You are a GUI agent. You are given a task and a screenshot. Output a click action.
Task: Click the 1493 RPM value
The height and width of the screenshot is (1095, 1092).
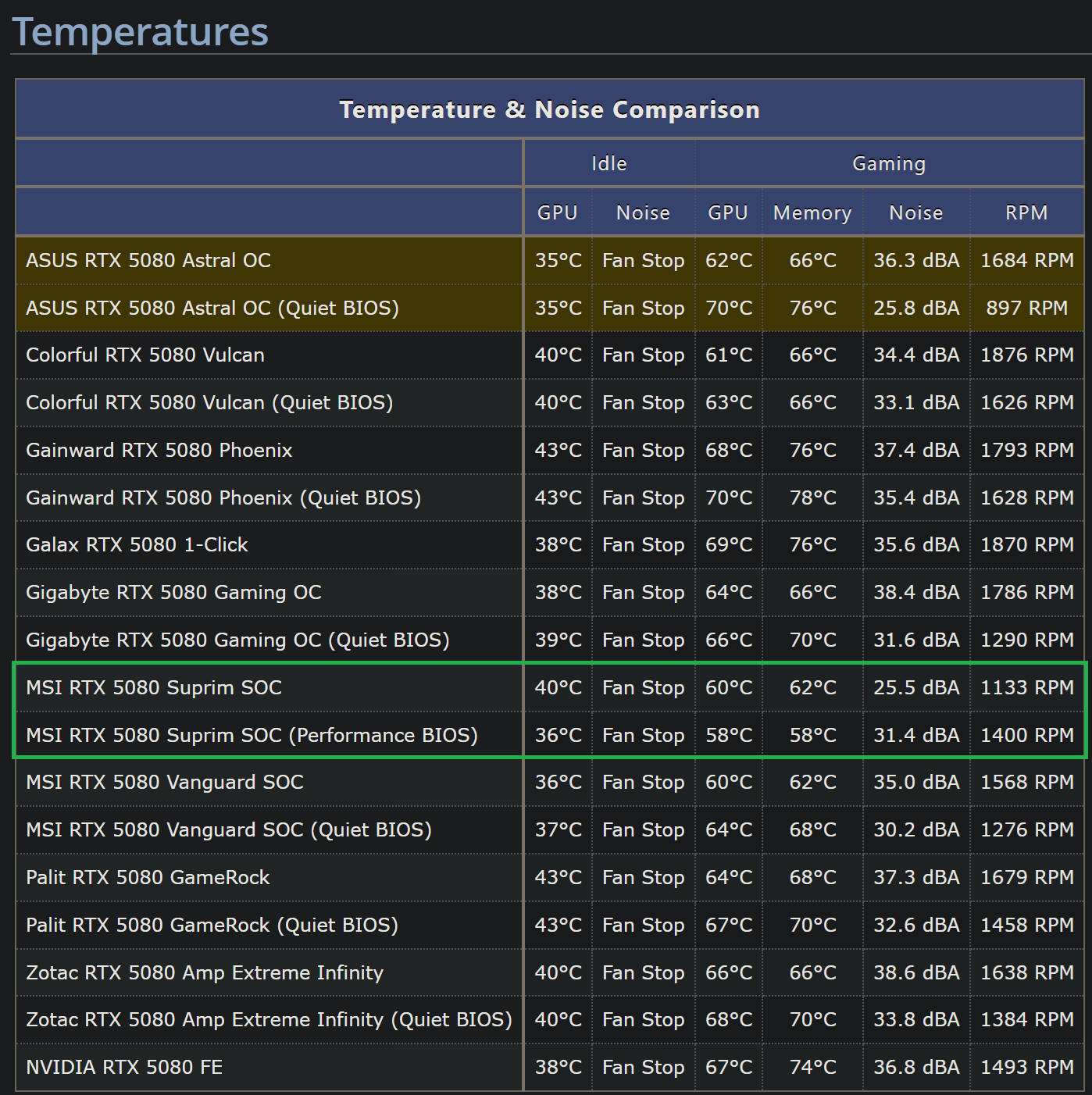tap(1026, 1067)
